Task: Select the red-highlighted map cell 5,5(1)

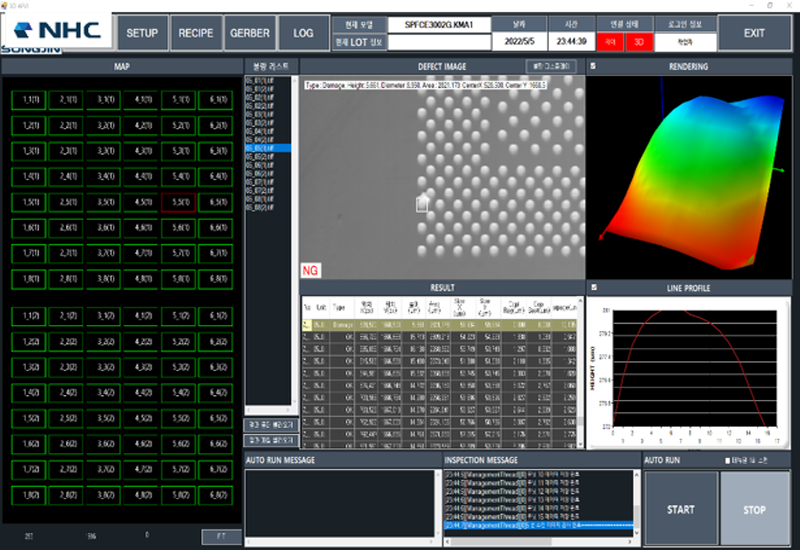Action: pyautogui.click(x=180, y=202)
